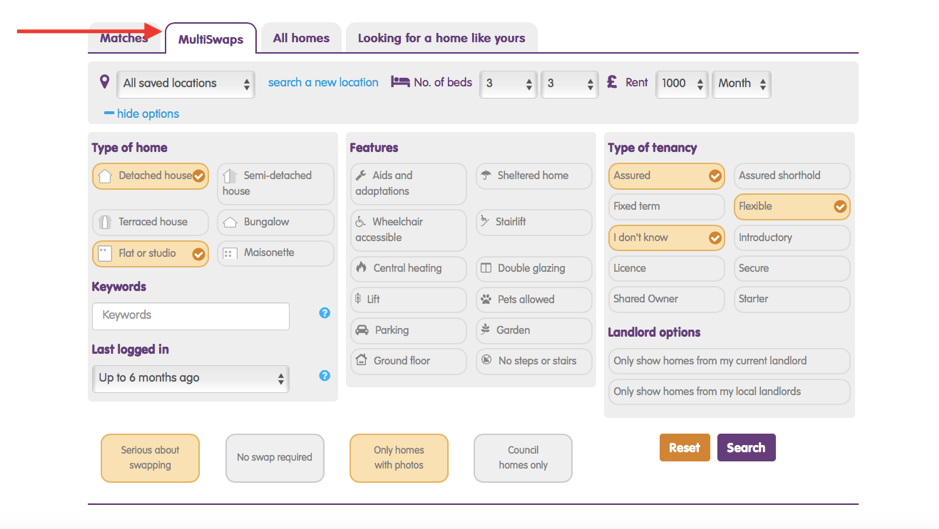The width and height of the screenshot is (939, 529).
Task: Select Terraced house home type
Action: click(150, 222)
